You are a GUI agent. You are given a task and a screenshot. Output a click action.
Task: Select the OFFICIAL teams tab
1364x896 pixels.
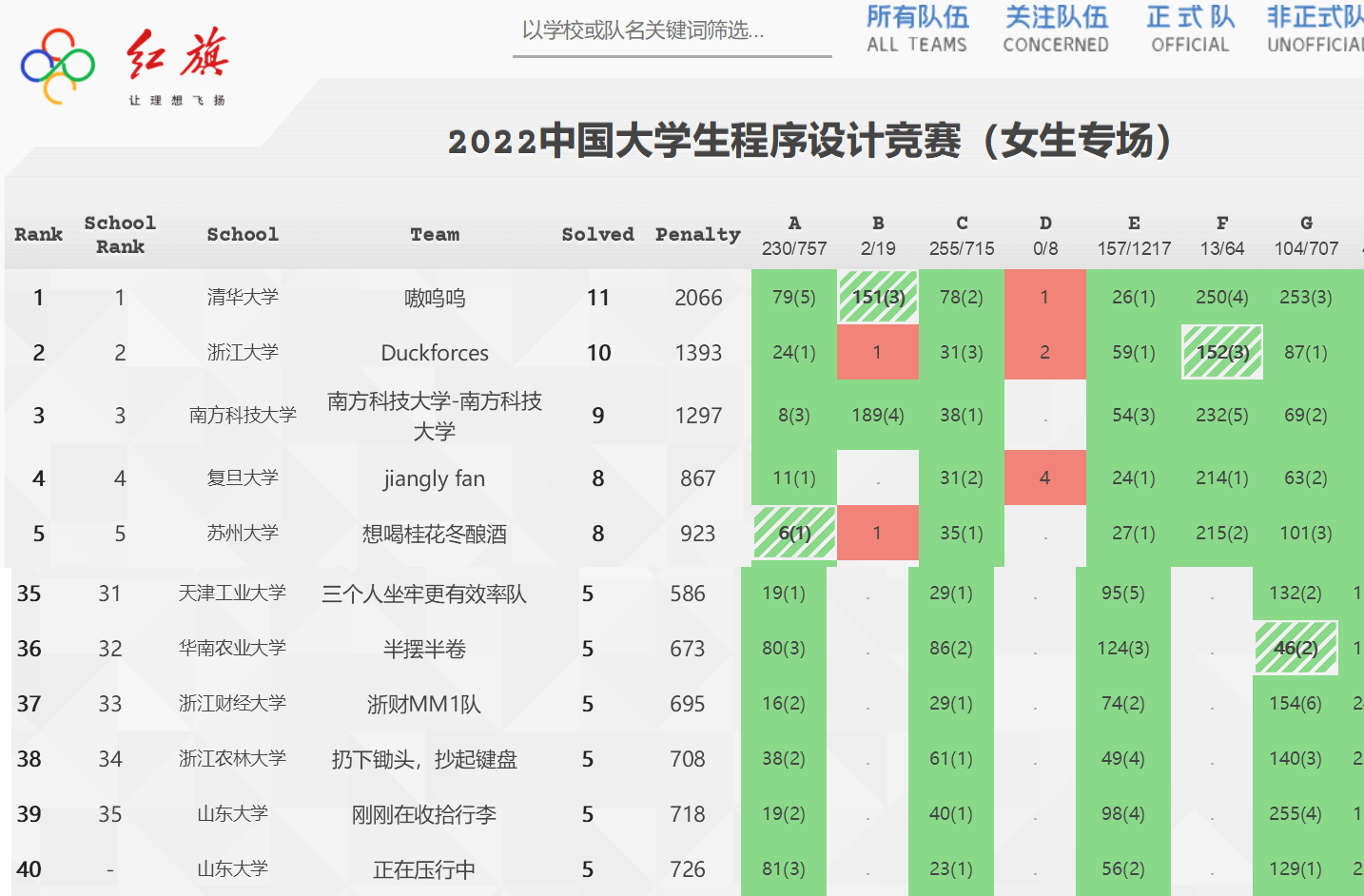[x=1190, y=29]
